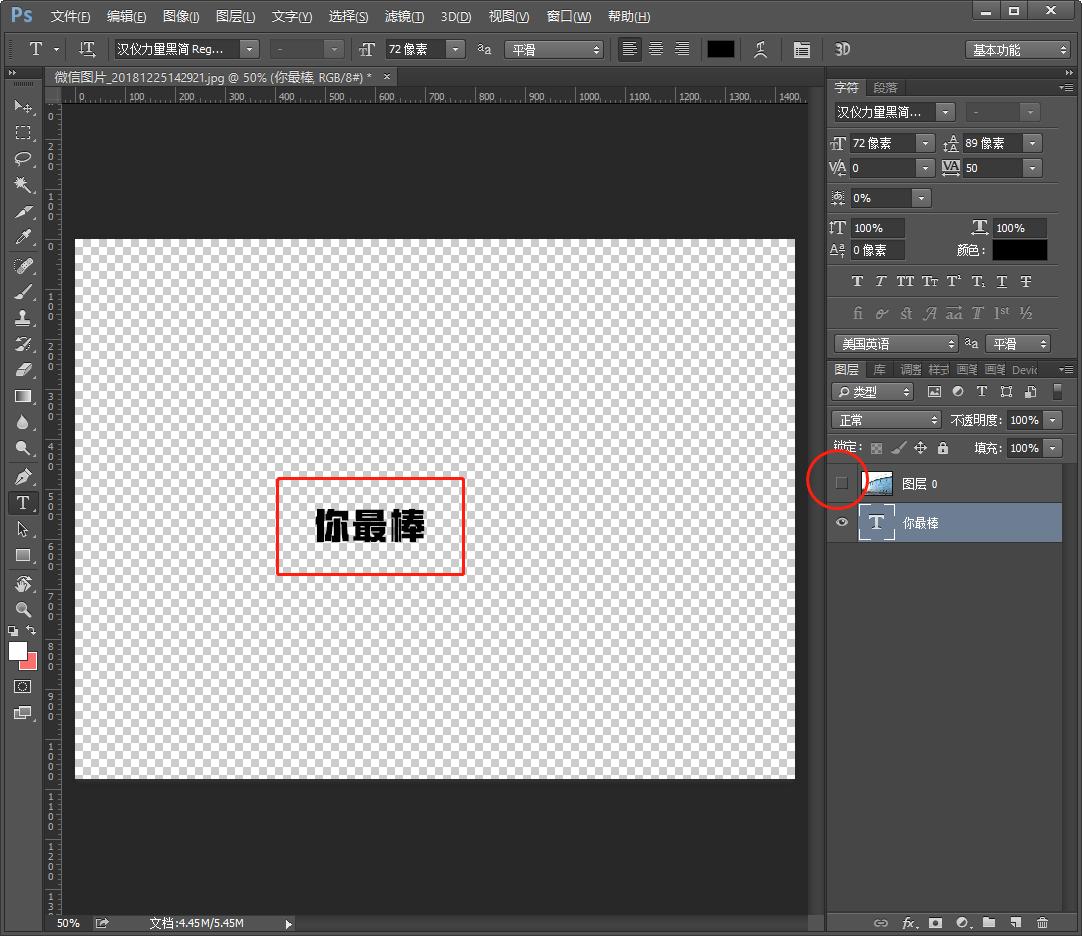
Task: Choose the Eraser tool
Action: (23, 370)
